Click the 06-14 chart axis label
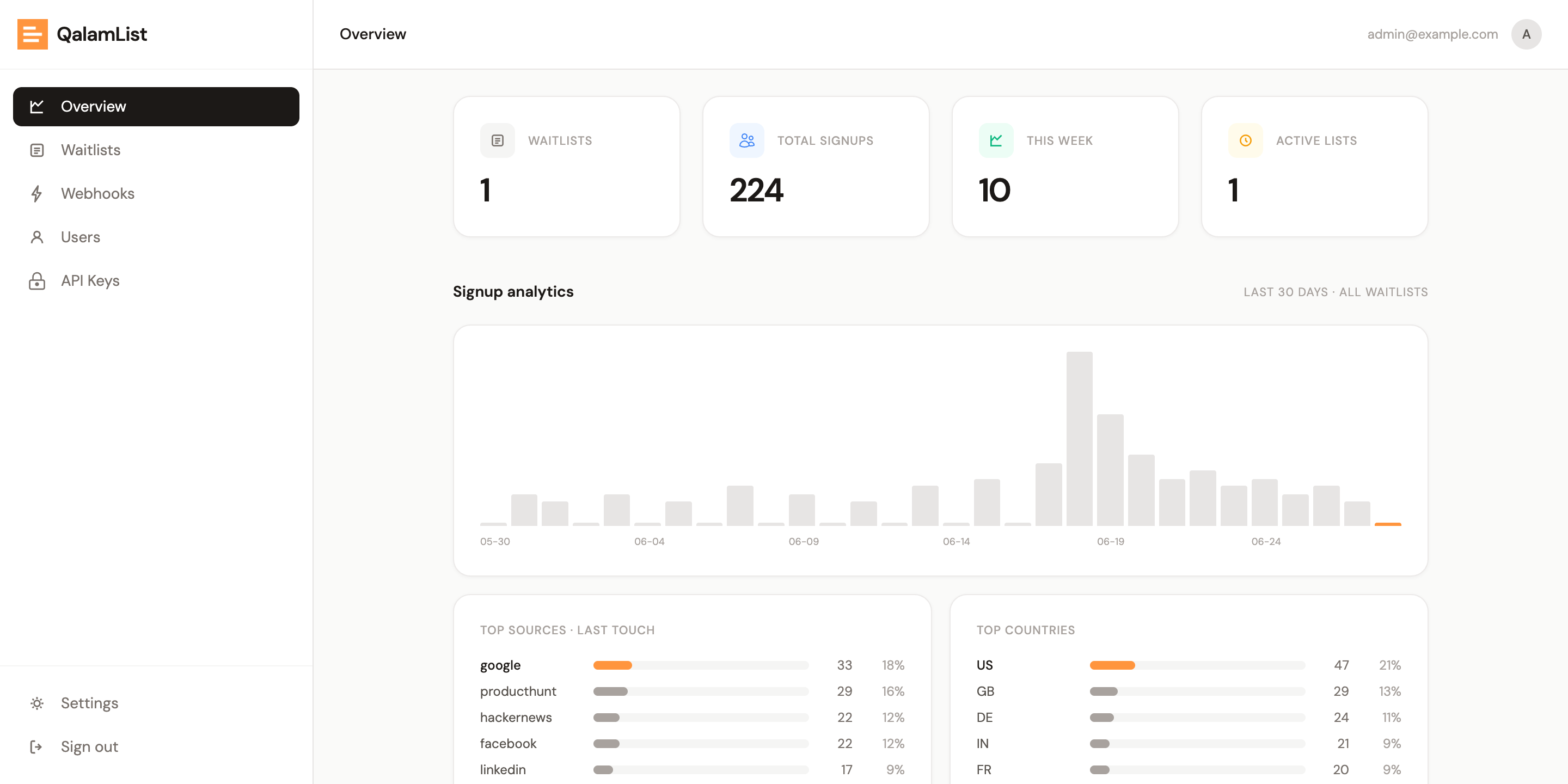The width and height of the screenshot is (1568, 784). click(956, 542)
